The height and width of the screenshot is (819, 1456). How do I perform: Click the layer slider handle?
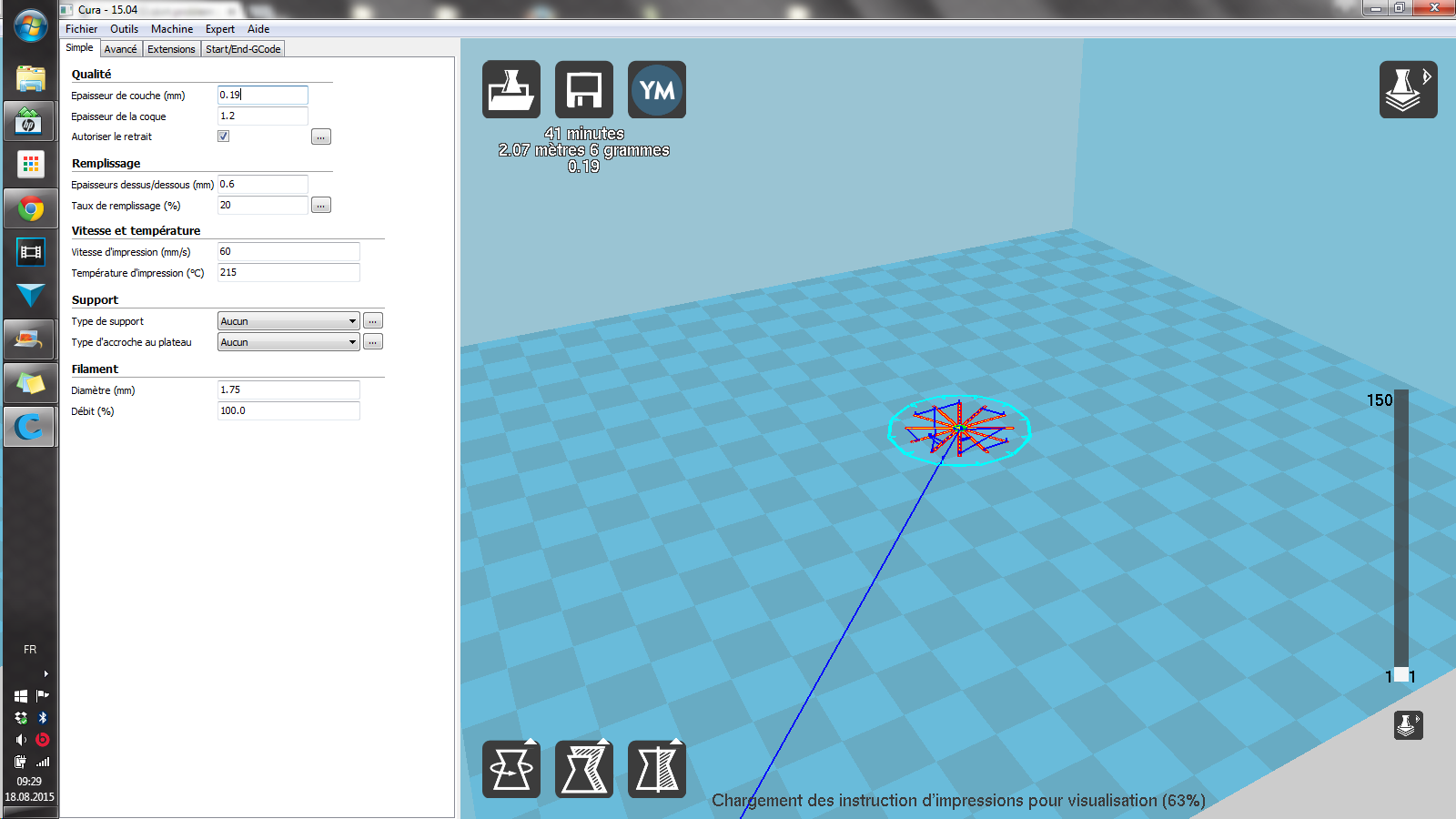tap(1400, 674)
